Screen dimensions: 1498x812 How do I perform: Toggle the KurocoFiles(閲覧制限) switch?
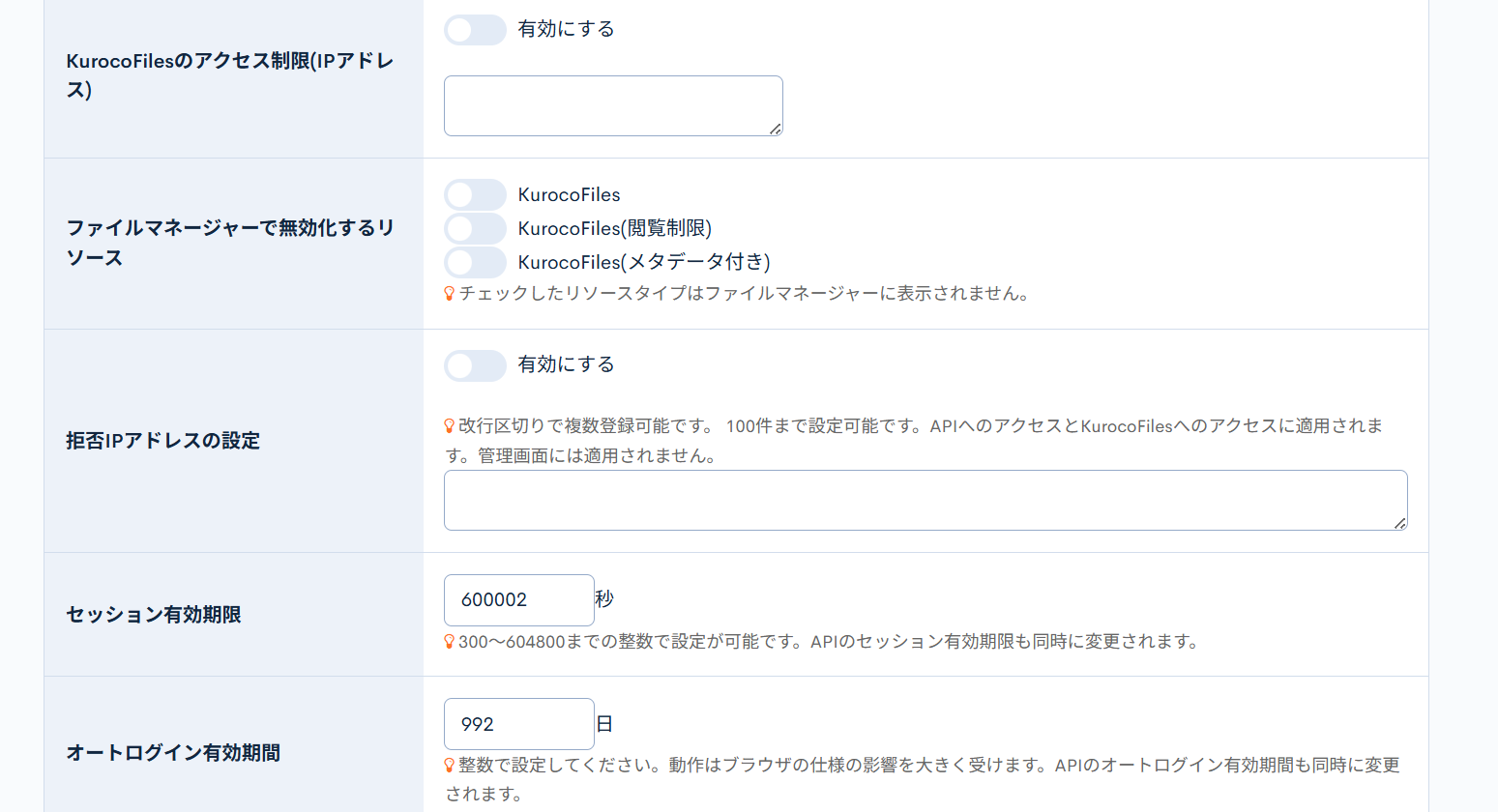pyautogui.click(x=475, y=228)
